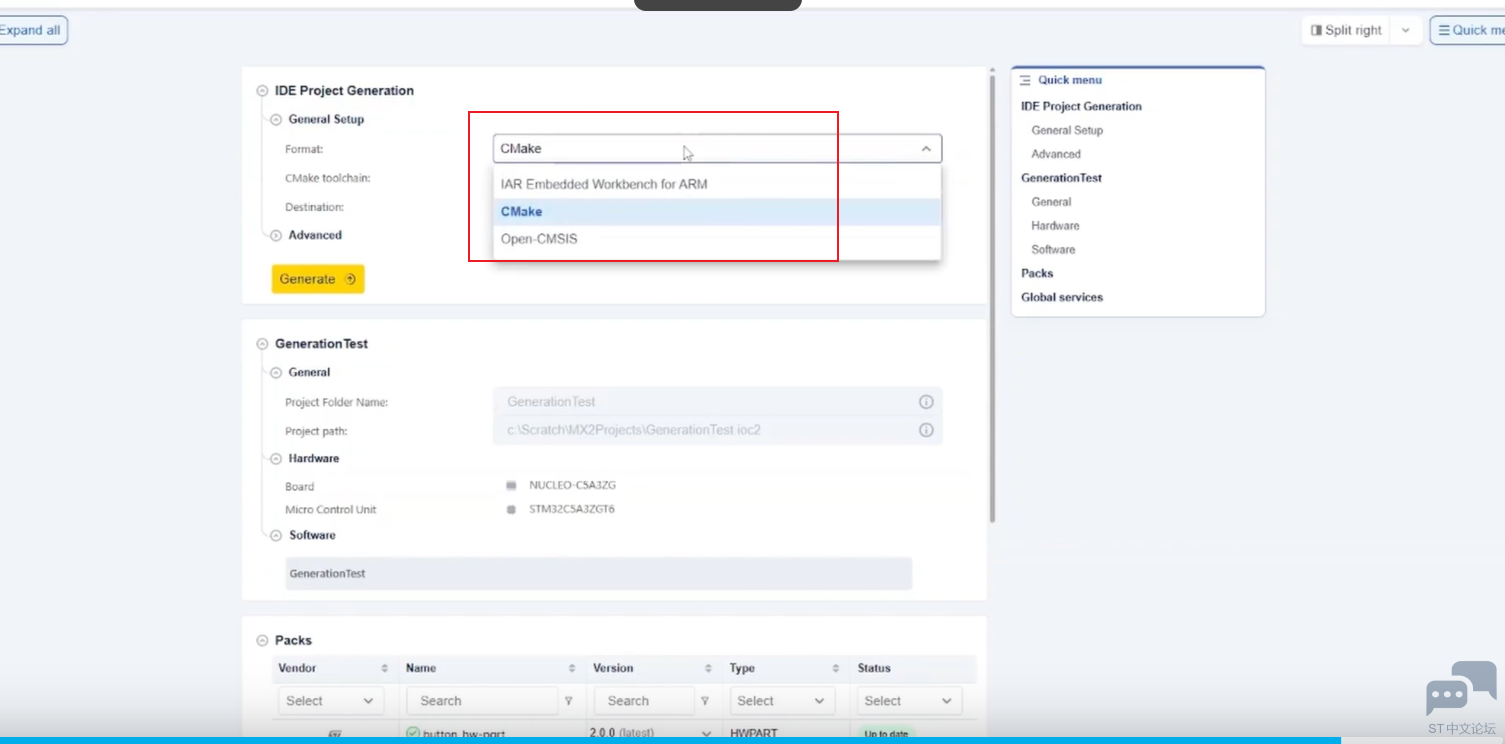
Task: Click Name column sort icon
Action: pyautogui.click(x=572, y=668)
